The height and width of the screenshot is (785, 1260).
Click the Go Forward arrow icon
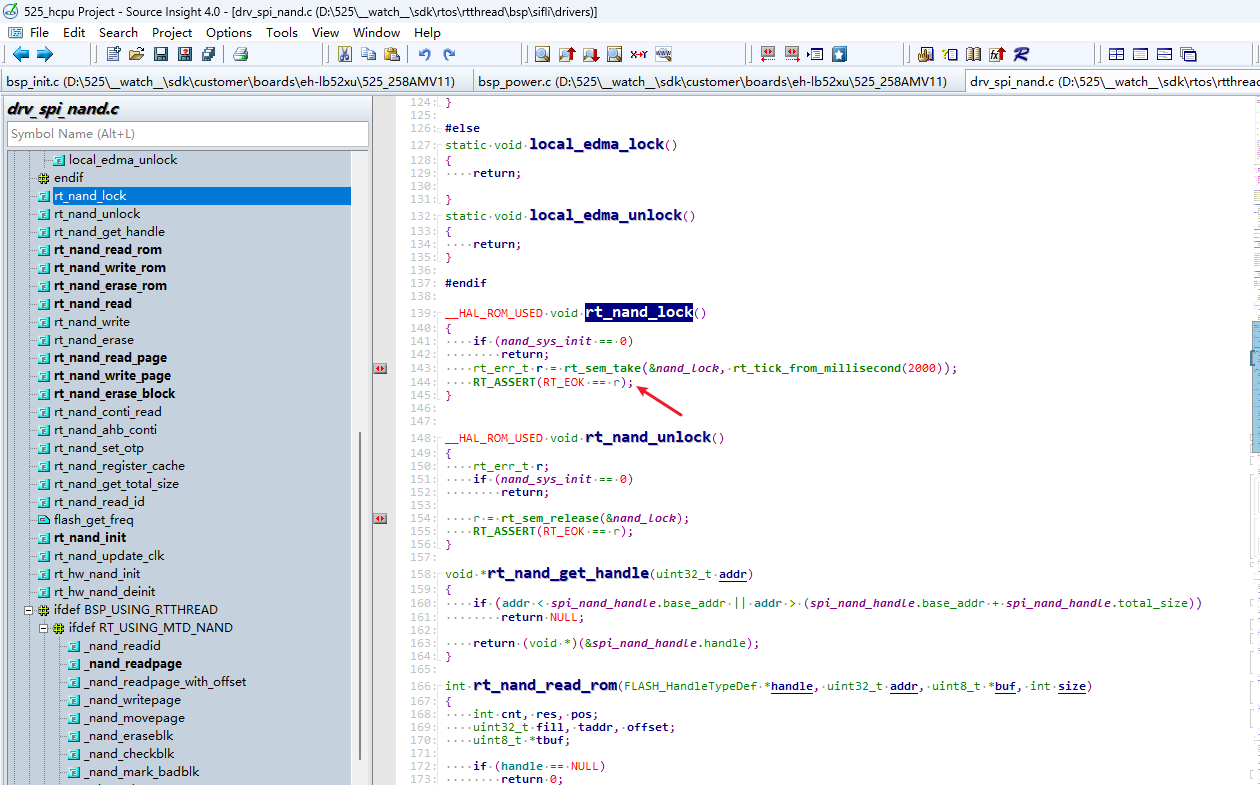click(x=44, y=54)
